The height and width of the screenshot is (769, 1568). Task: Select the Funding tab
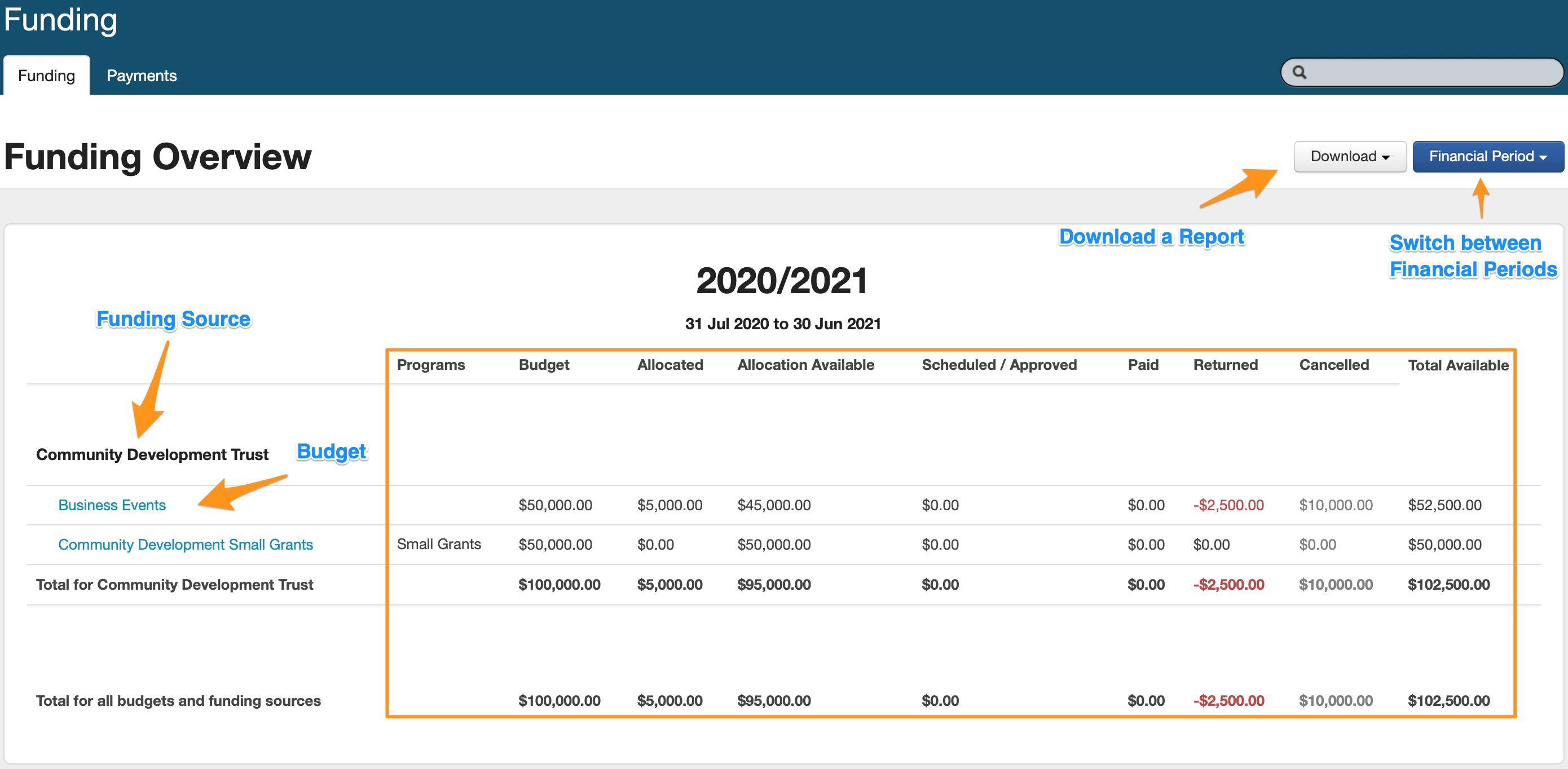tap(46, 76)
